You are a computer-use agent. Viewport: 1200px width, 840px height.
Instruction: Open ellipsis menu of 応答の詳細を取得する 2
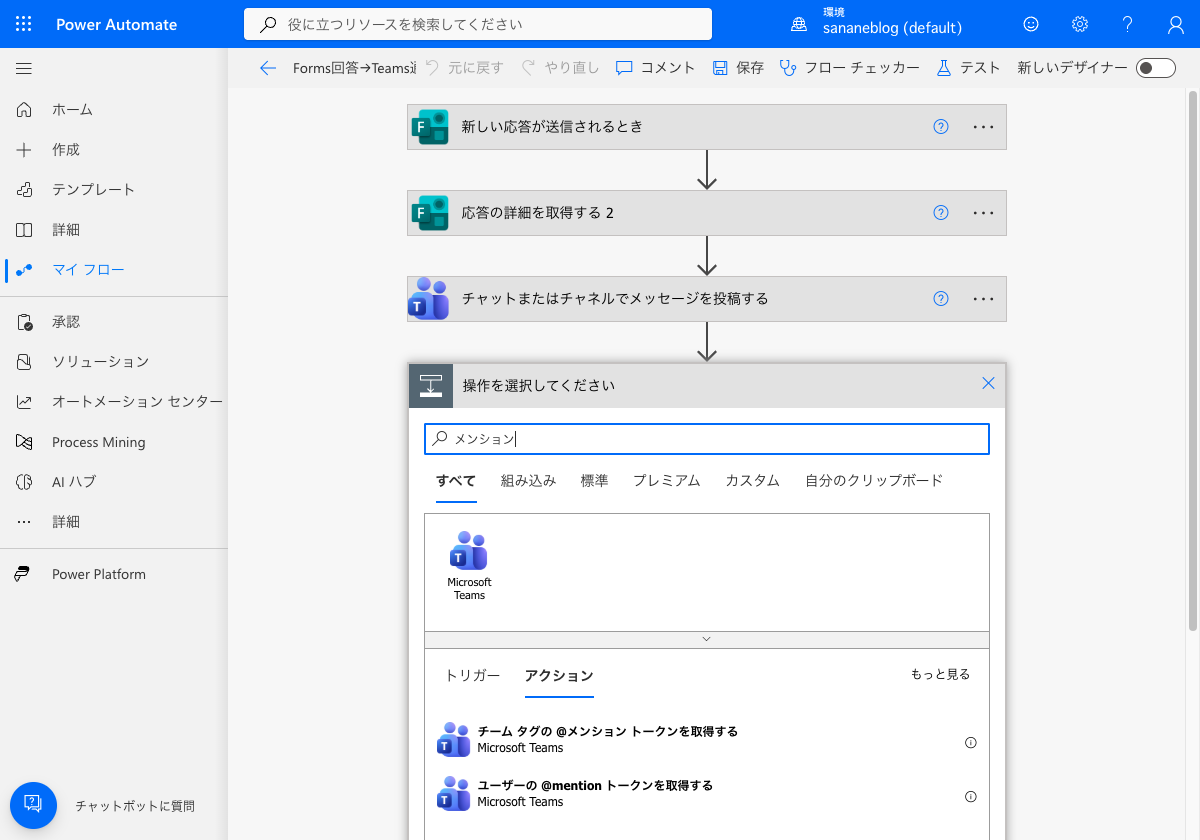pyautogui.click(x=984, y=213)
